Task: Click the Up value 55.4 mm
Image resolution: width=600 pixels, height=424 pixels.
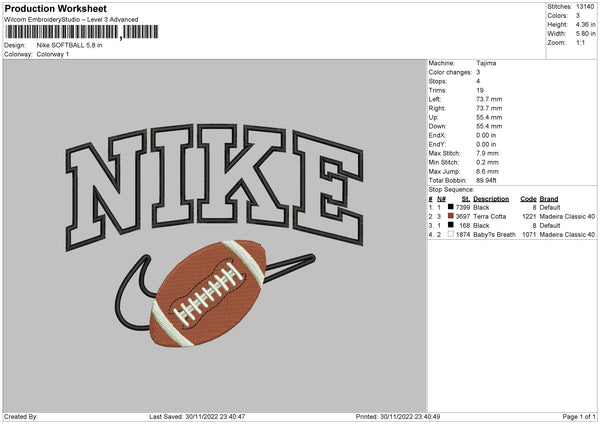Action: 489,117
